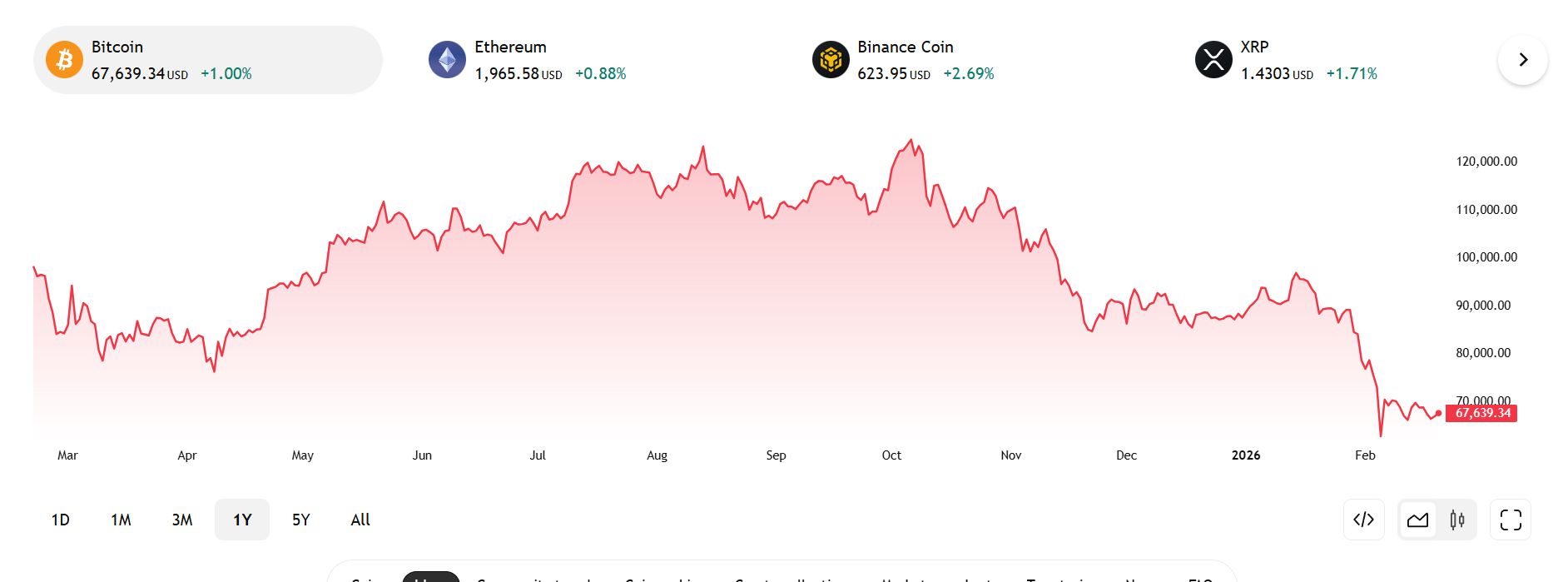This screenshot has width=1568, height=582.
Task: Click the Bitcoin logo icon
Action: tap(64, 60)
